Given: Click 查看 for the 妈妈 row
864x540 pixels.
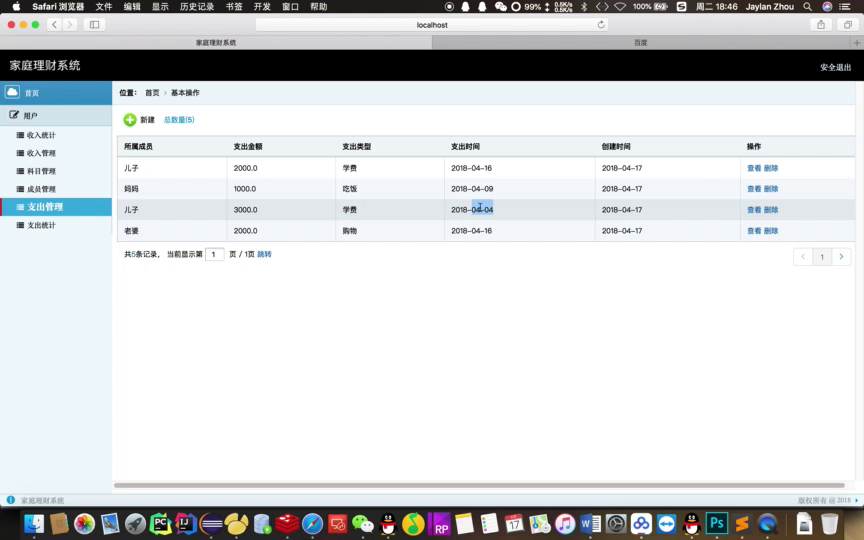Looking at the screenshot, I should coord(754,189).
